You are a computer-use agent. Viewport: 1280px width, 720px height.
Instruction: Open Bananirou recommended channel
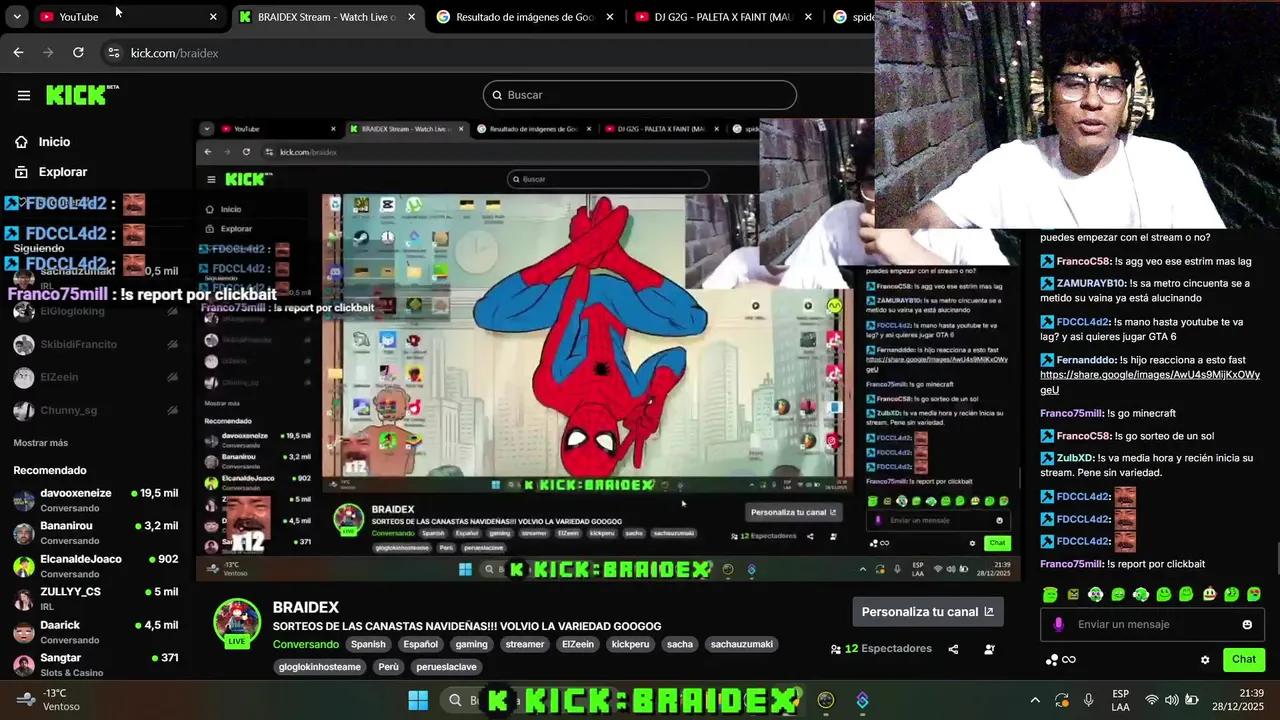tap(95, 533)
